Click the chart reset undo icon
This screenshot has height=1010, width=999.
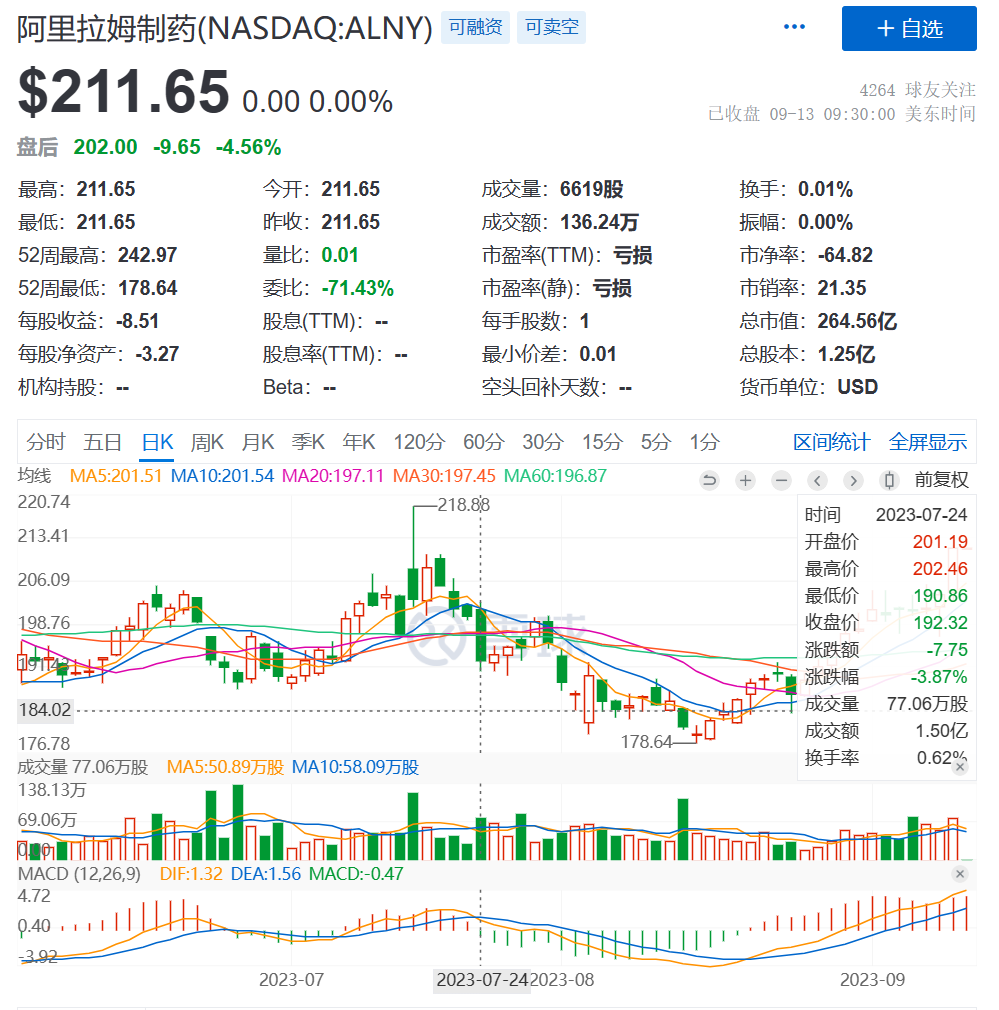[709, 480]
